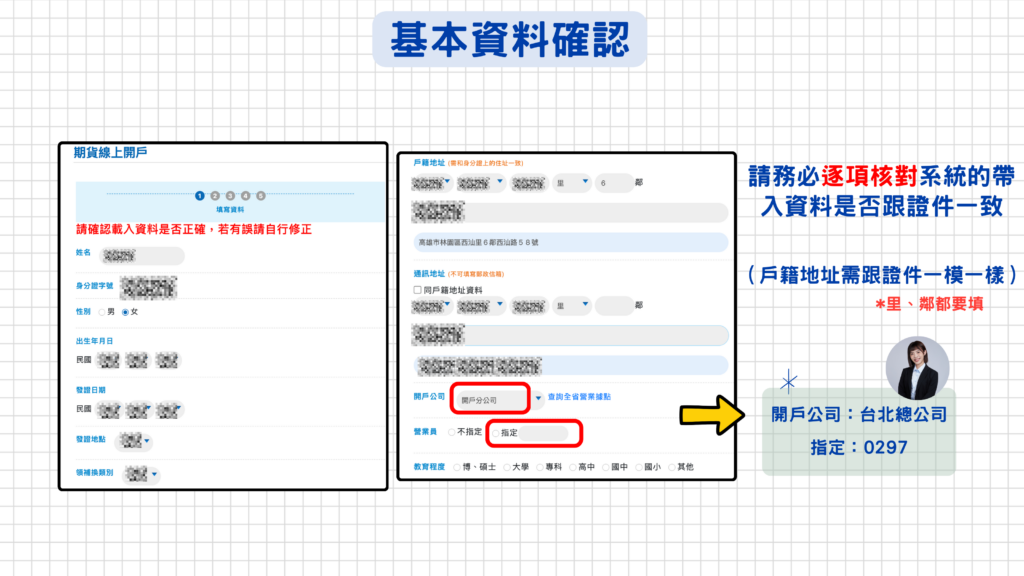Click the salesperson portrait photo

(917, 368)
